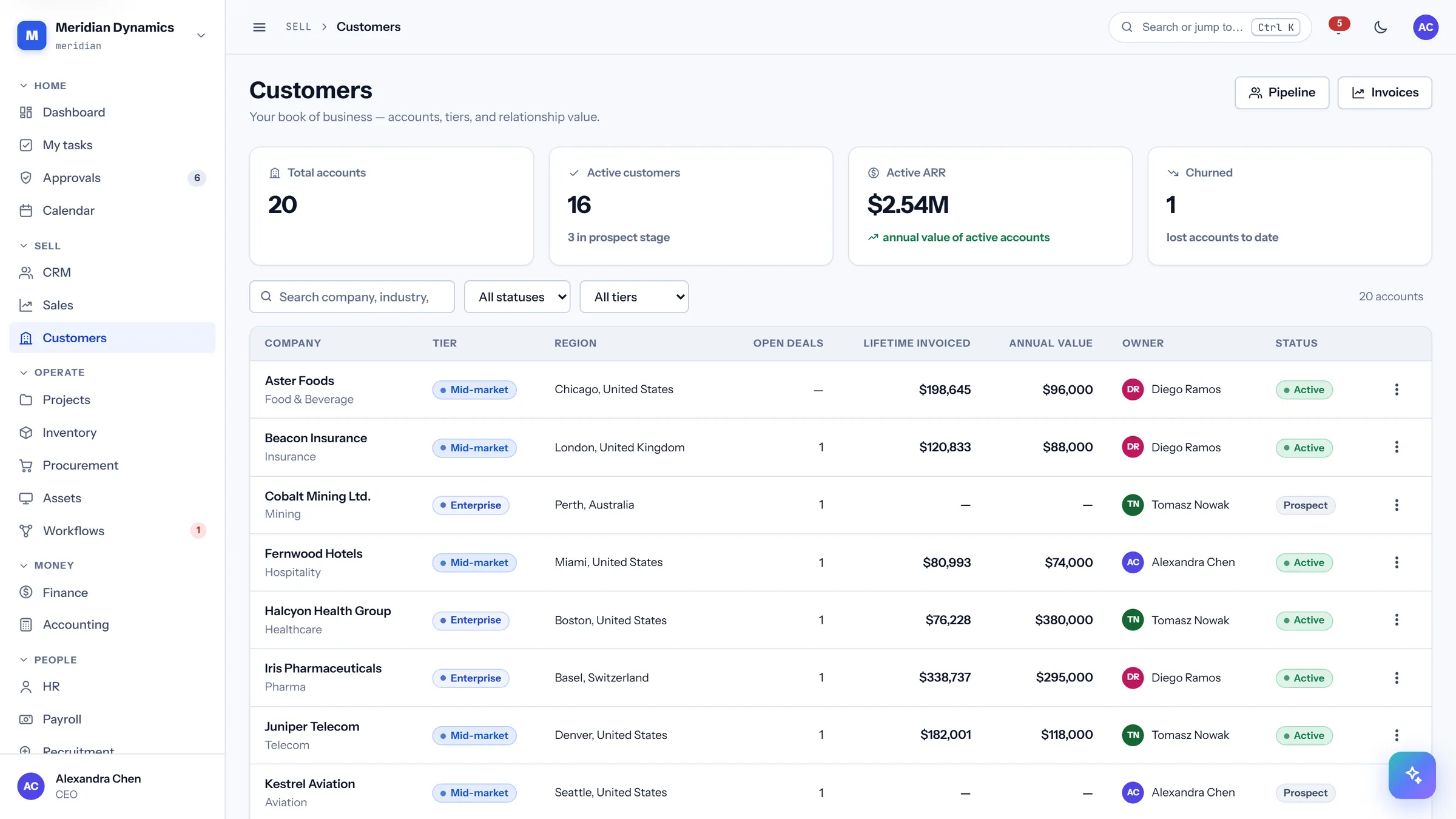The width and height of the screenshot is (1456, 819).
Task: Expand Meridian Dynamics workspace switcher
Action: tap(112, 35)
